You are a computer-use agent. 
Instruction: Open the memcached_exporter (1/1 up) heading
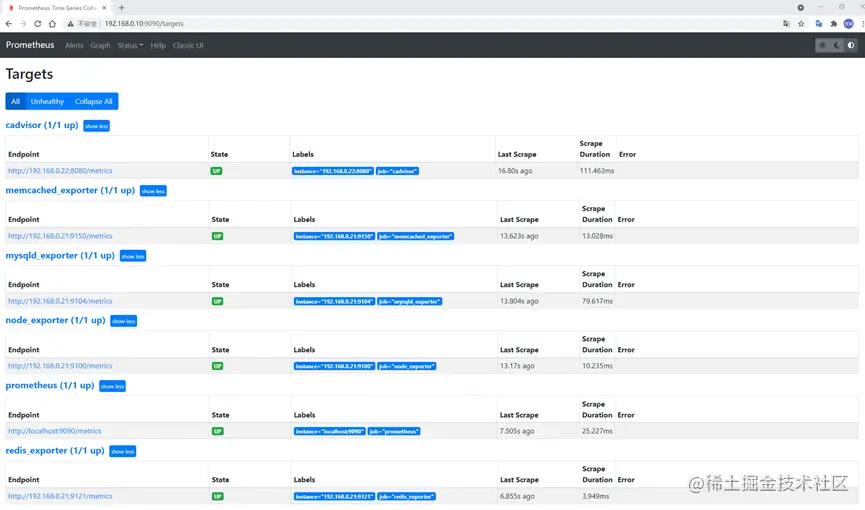tap(70, 190)
